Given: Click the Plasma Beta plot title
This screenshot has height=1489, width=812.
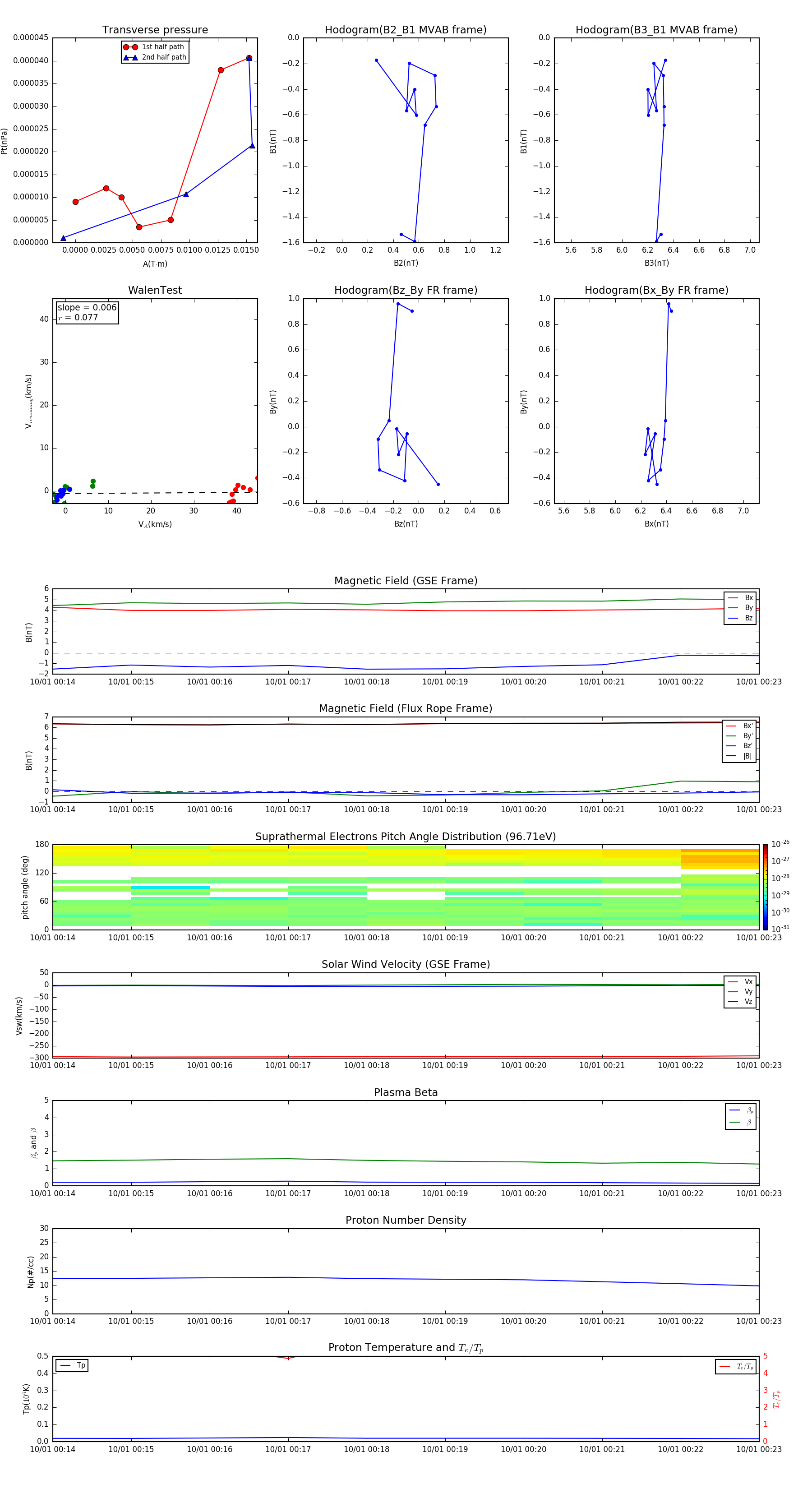Looking at the screenshot, I should [406, 1092].
